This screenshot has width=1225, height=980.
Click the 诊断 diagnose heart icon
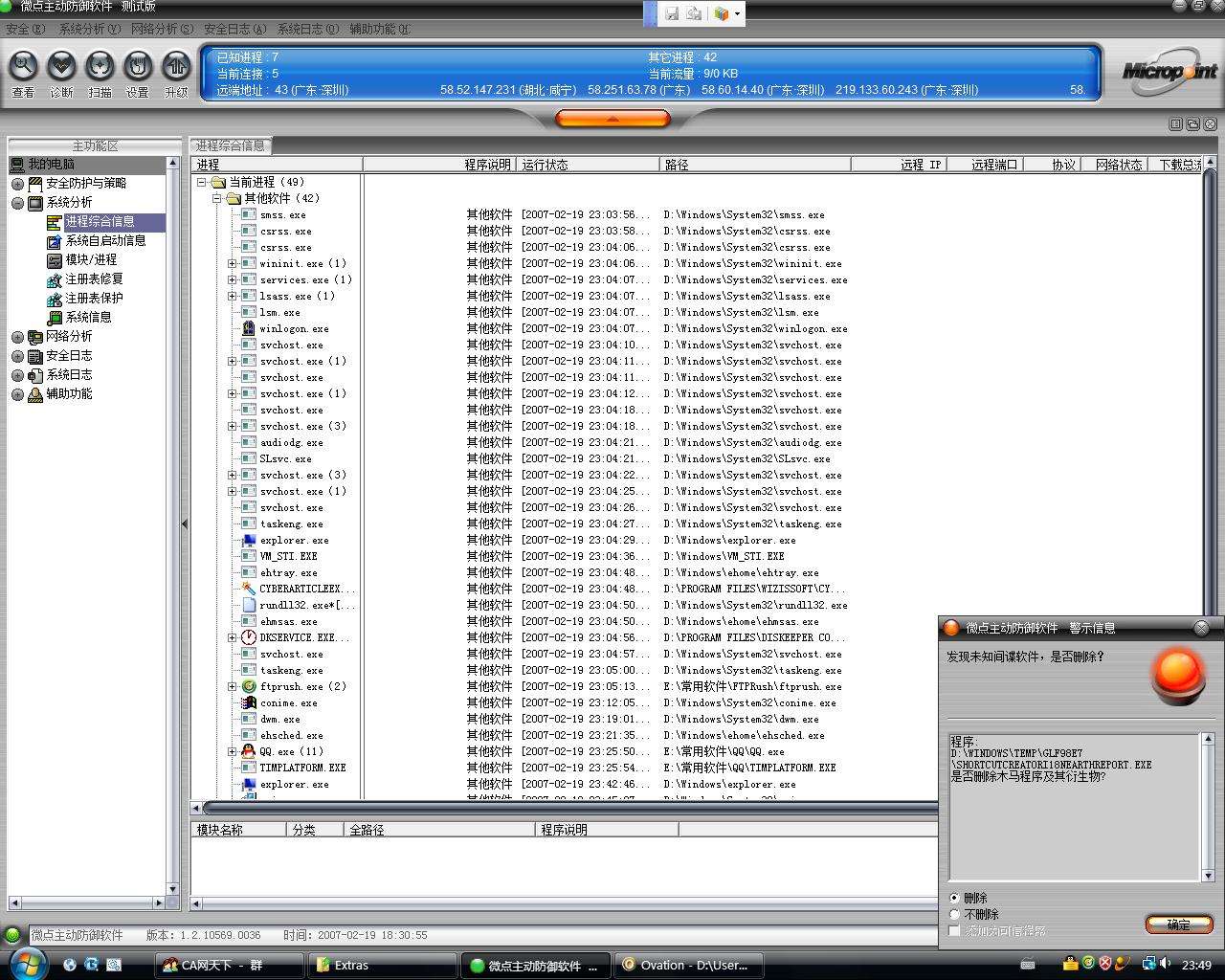click(x=61, y=67)
